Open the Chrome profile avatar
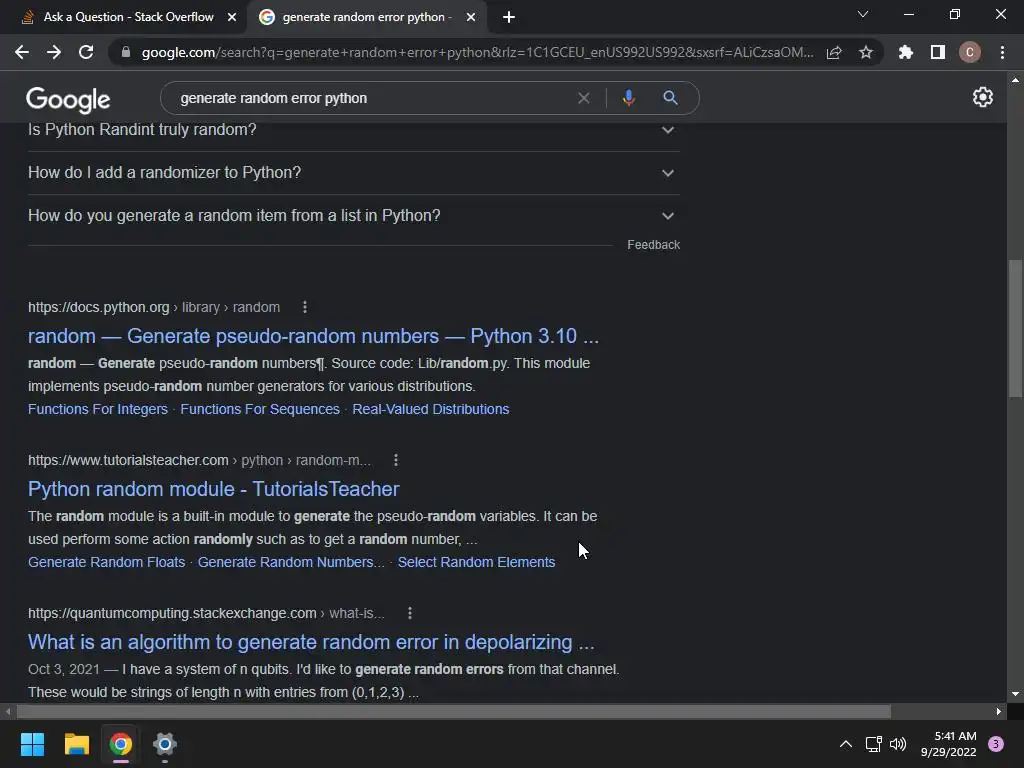The height and width of the screenshot is (768, 1024). tap(970, 52)
